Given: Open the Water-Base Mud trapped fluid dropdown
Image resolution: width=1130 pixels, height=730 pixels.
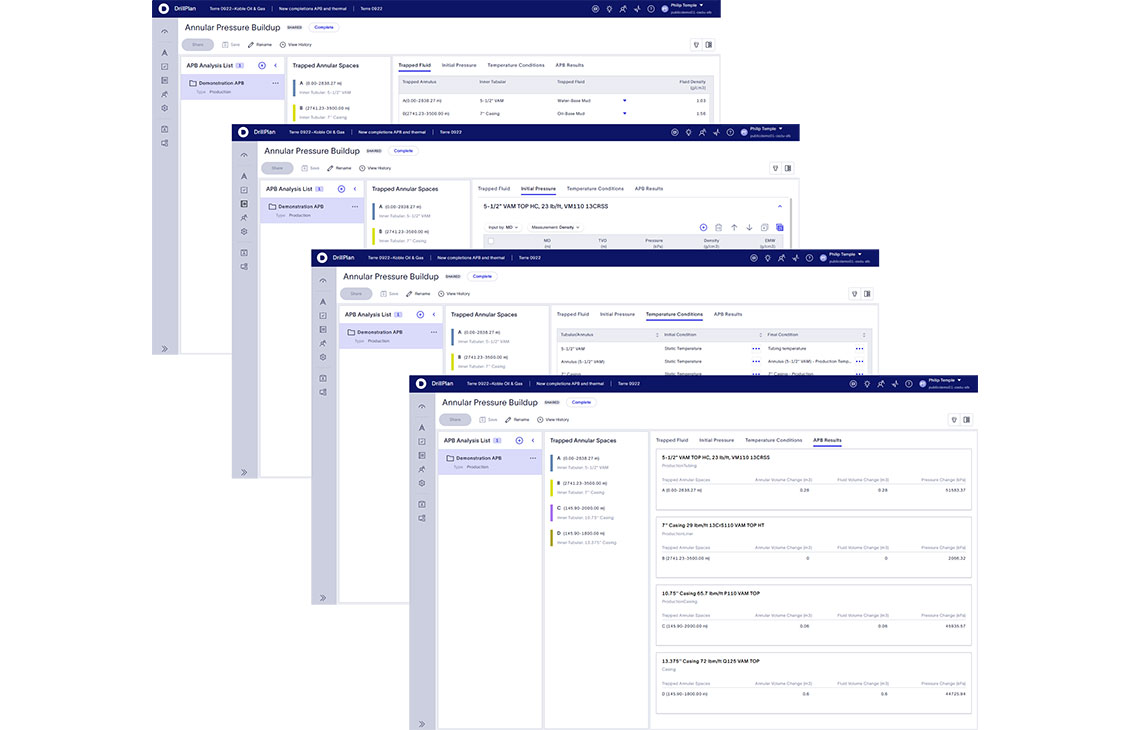Looking at the screenshot, I should [x=625, y=101].
